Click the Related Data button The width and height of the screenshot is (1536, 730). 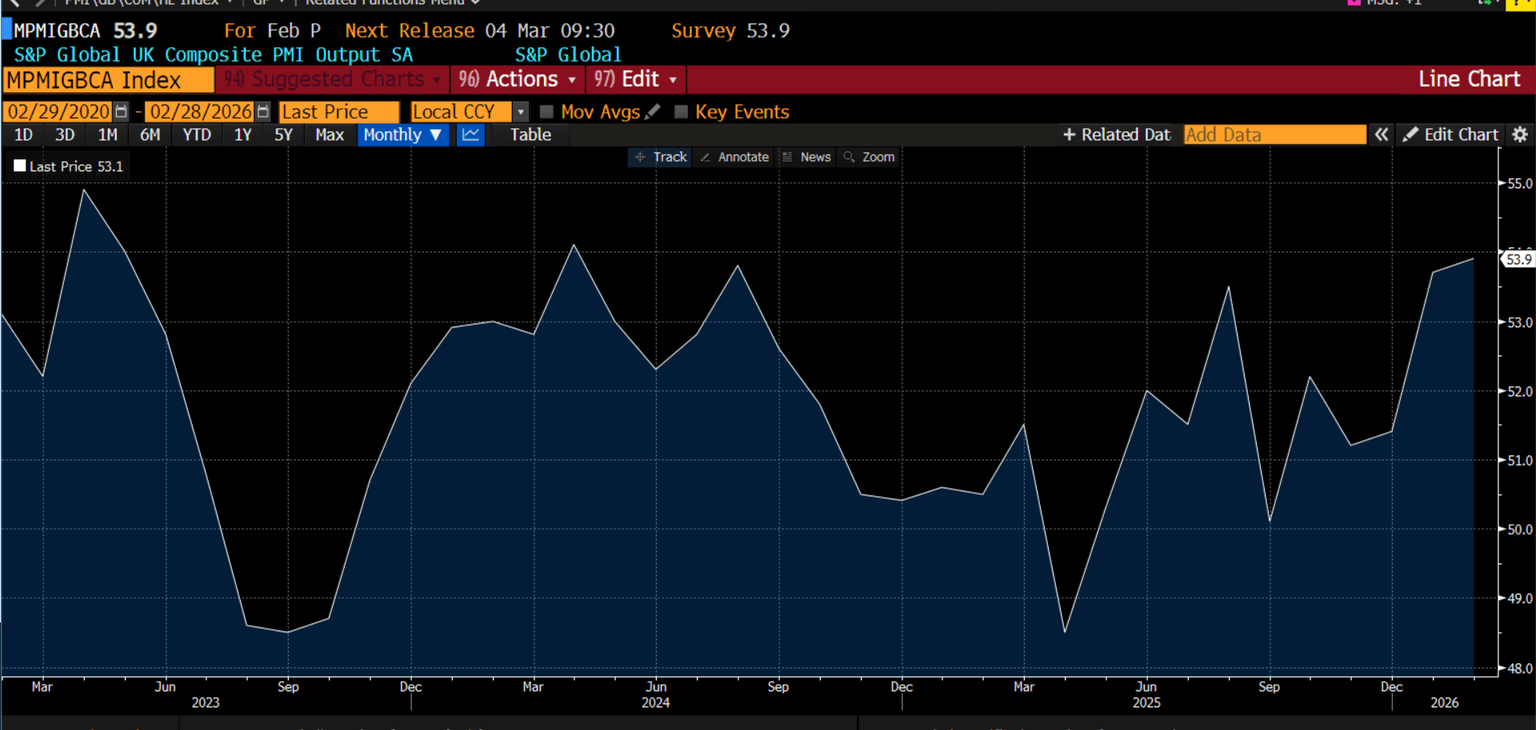(x=1116, y=135)
